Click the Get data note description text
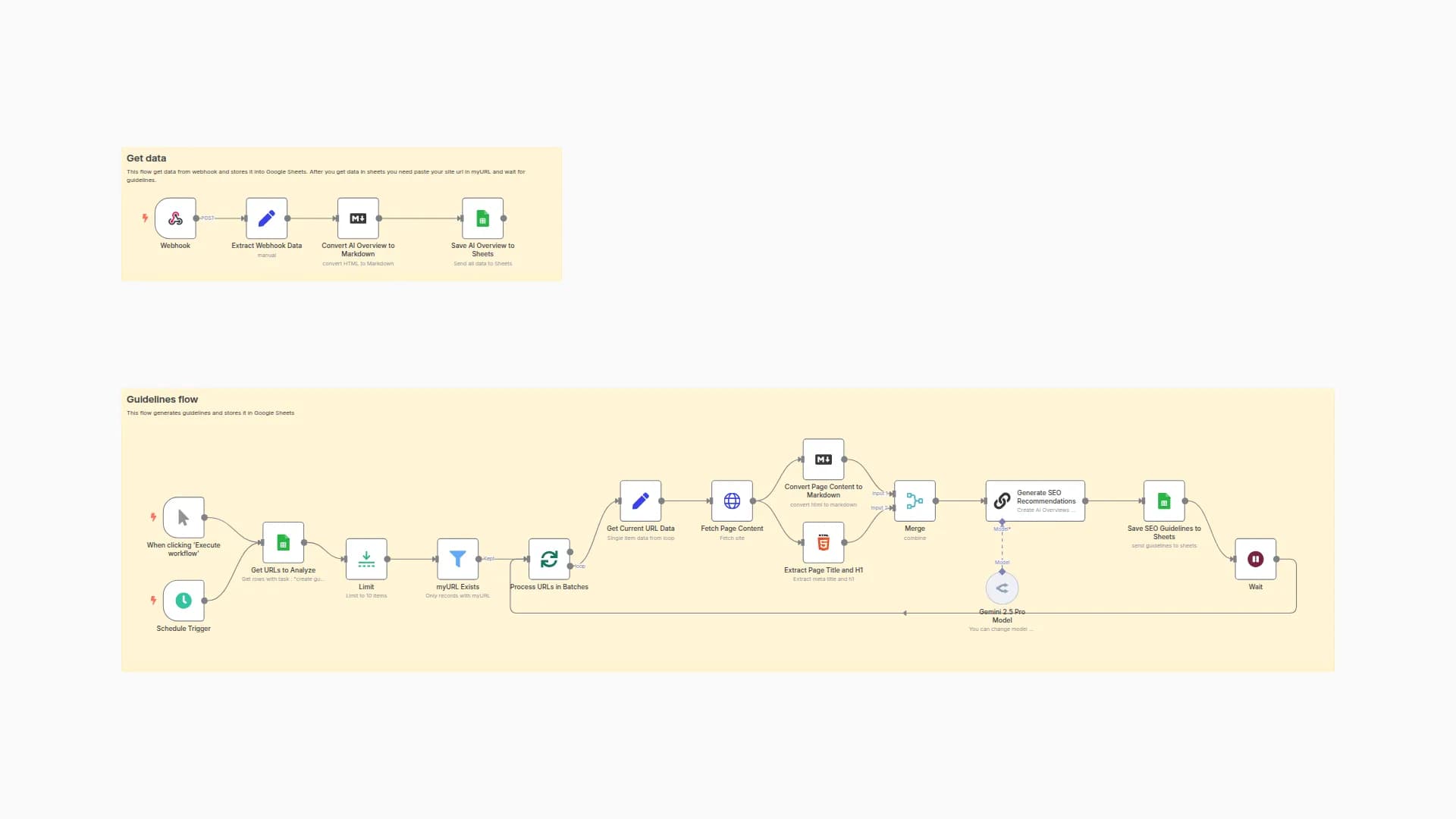This screenshot has height=819, width=1456. tap(326, 176)
